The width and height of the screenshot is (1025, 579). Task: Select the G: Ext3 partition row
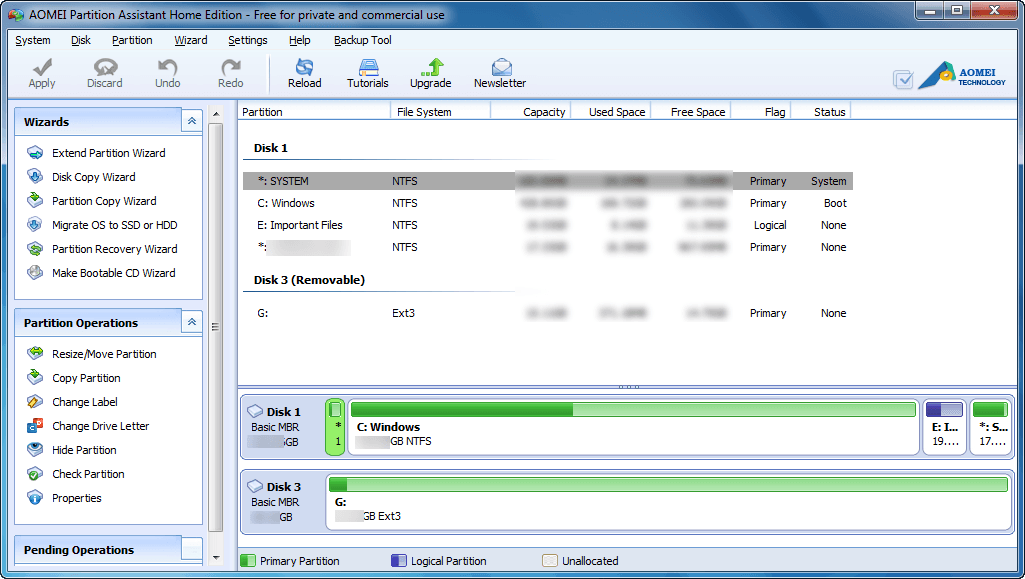[548, 313]
